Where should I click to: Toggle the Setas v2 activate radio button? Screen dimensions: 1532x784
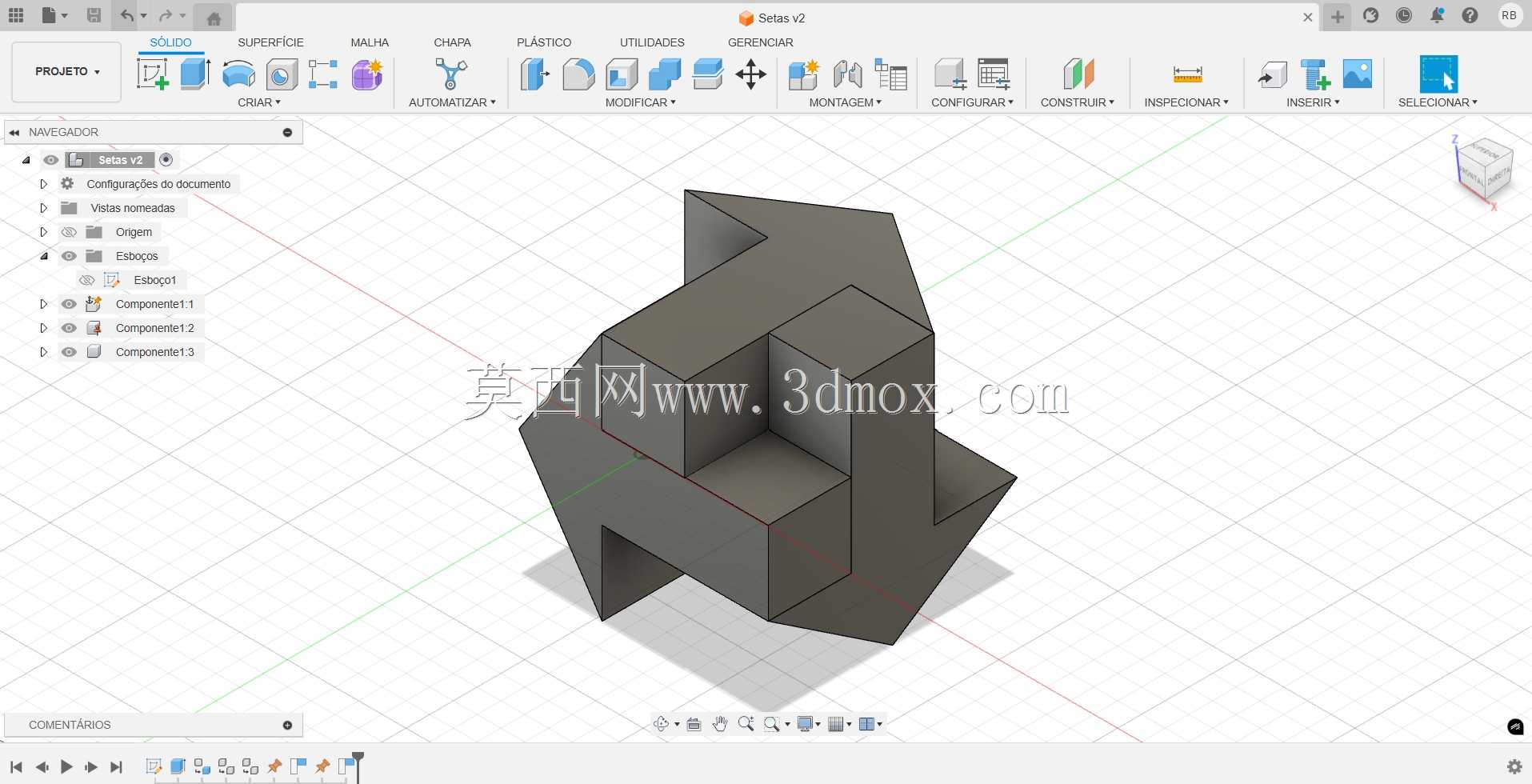166,160
